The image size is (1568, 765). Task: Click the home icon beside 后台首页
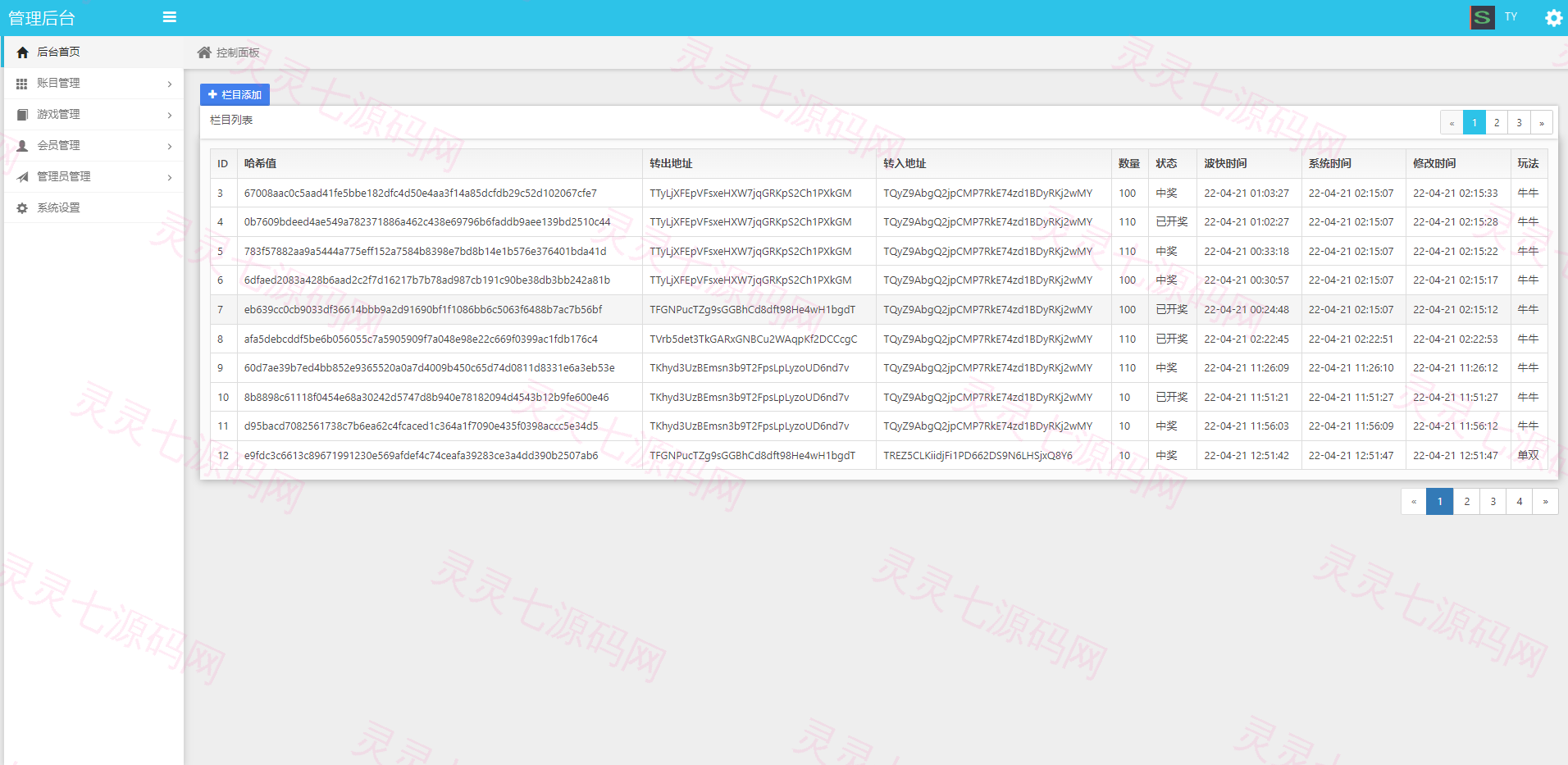tap(22, 52)
